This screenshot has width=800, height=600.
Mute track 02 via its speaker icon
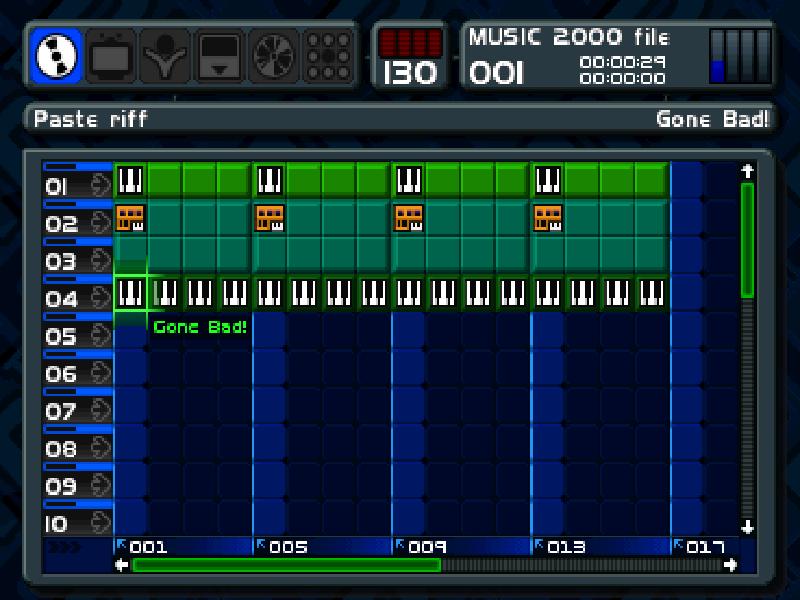tap(101, 223)
